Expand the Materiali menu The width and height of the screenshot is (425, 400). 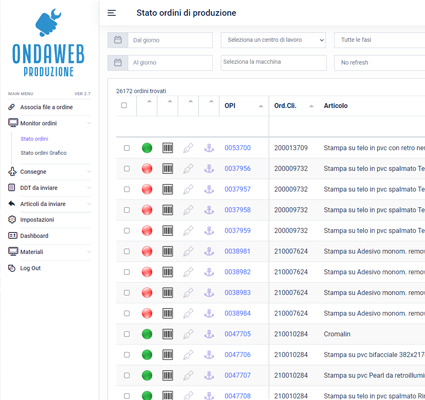[49, 252]
